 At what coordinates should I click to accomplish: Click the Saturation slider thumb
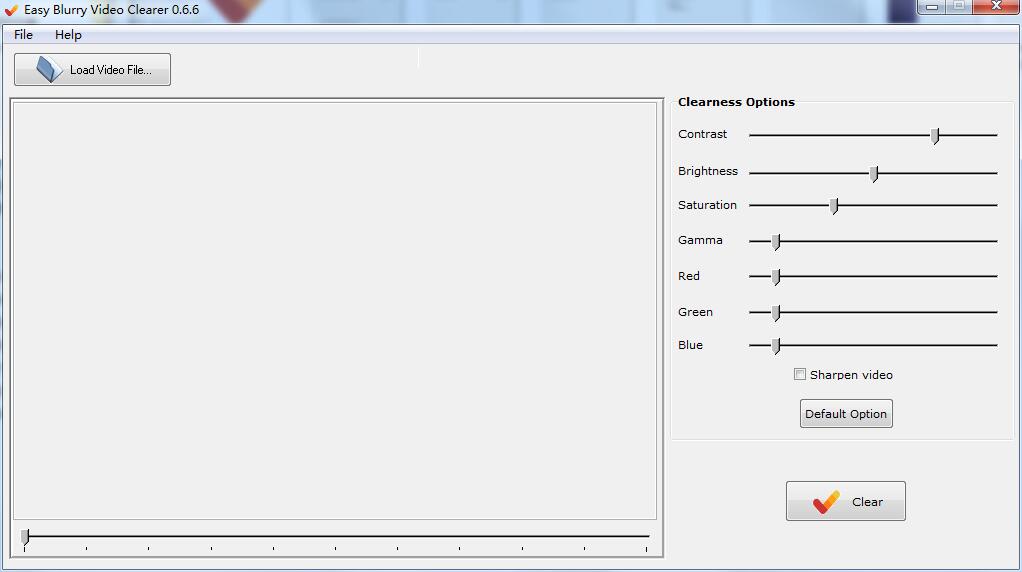(x=834, y=206)
